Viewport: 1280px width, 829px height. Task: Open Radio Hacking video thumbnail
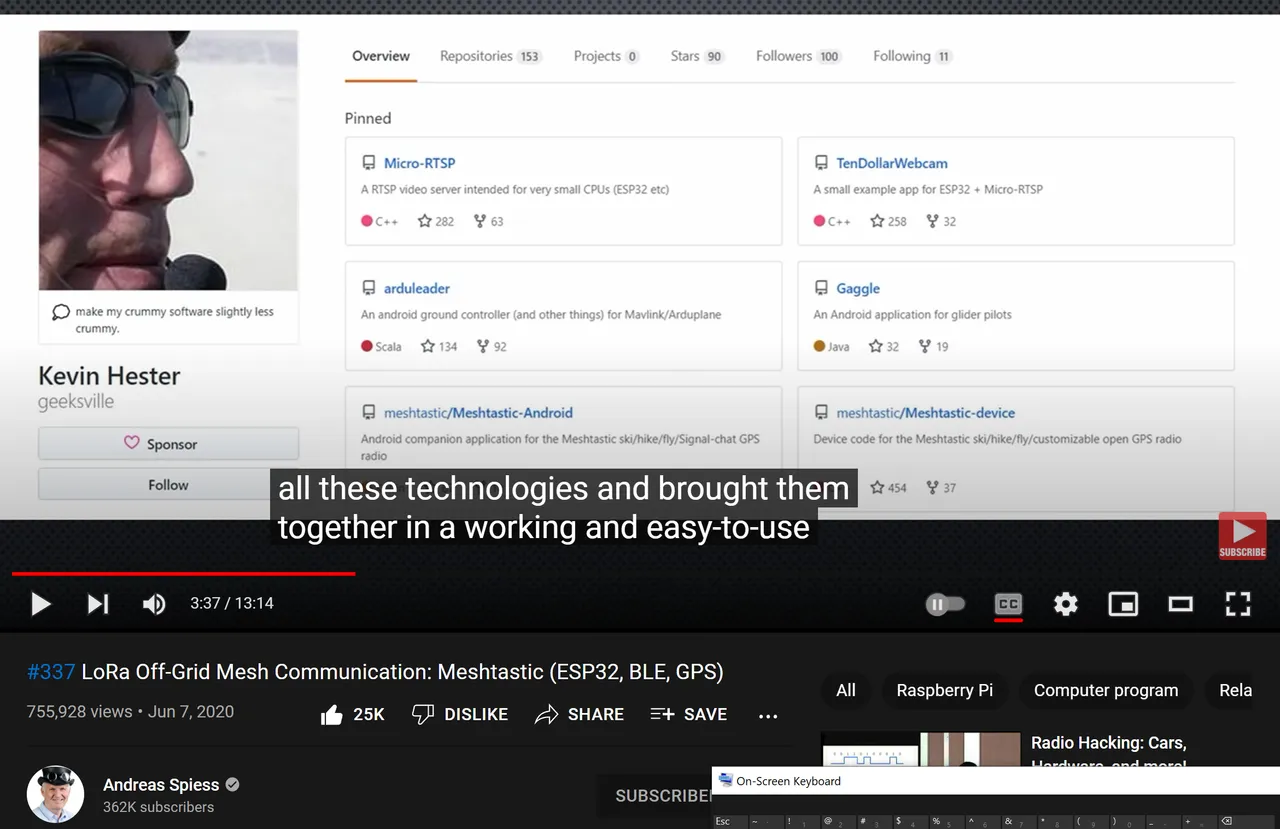coord(921,750)
